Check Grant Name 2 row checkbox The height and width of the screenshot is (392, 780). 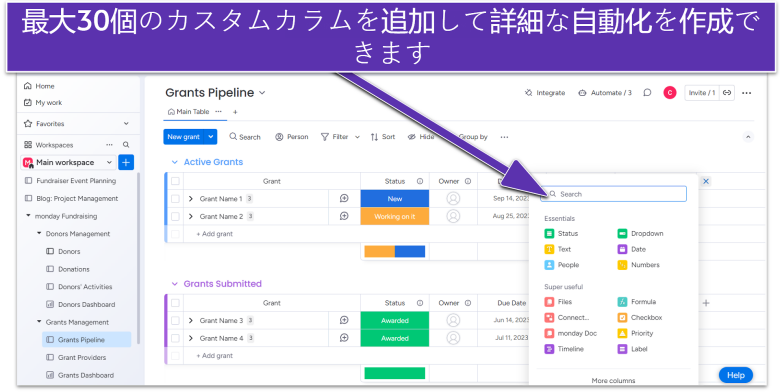pyautogui.click(x=175, y=216)
